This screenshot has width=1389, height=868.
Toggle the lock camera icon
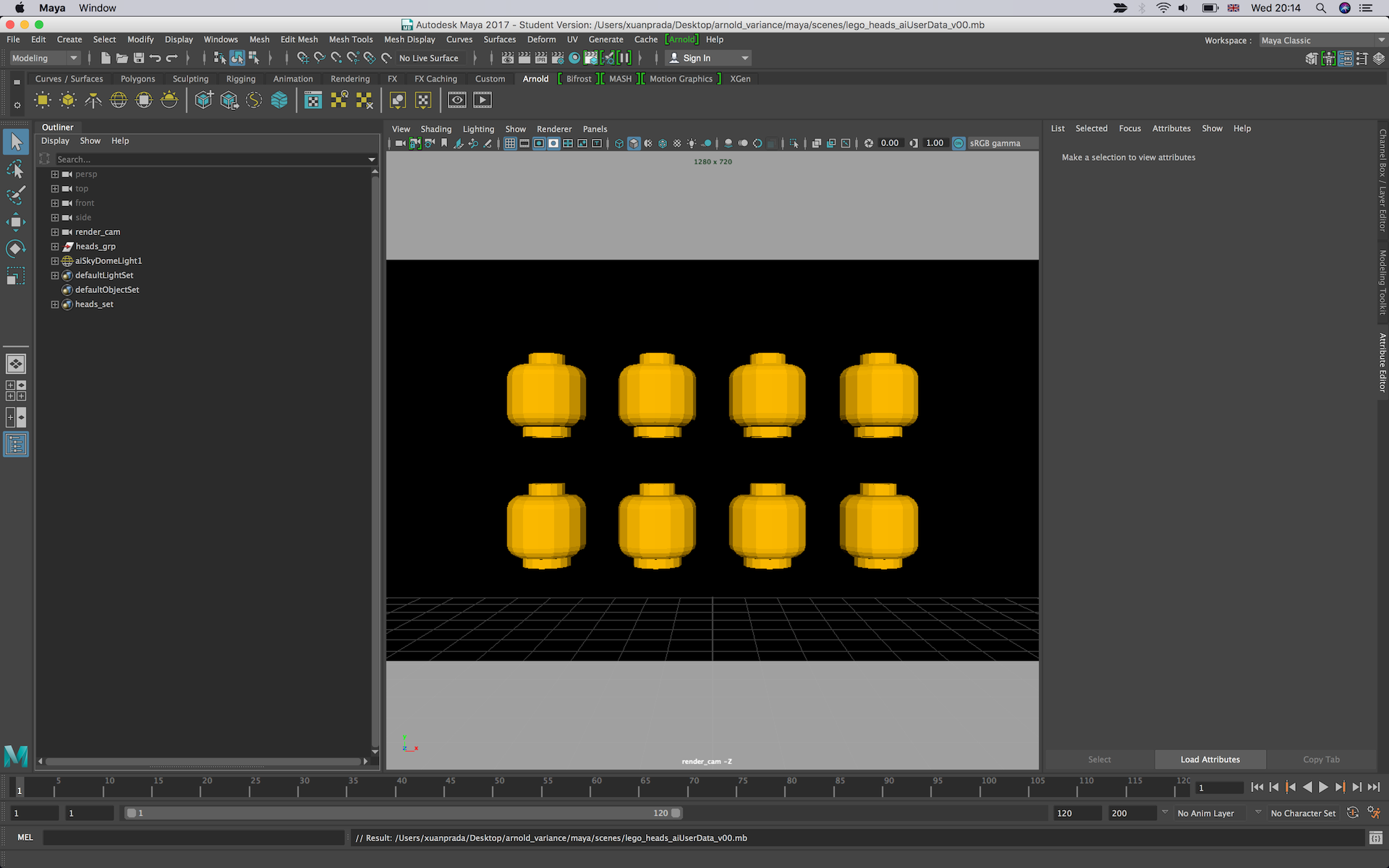tap(415, 143)
